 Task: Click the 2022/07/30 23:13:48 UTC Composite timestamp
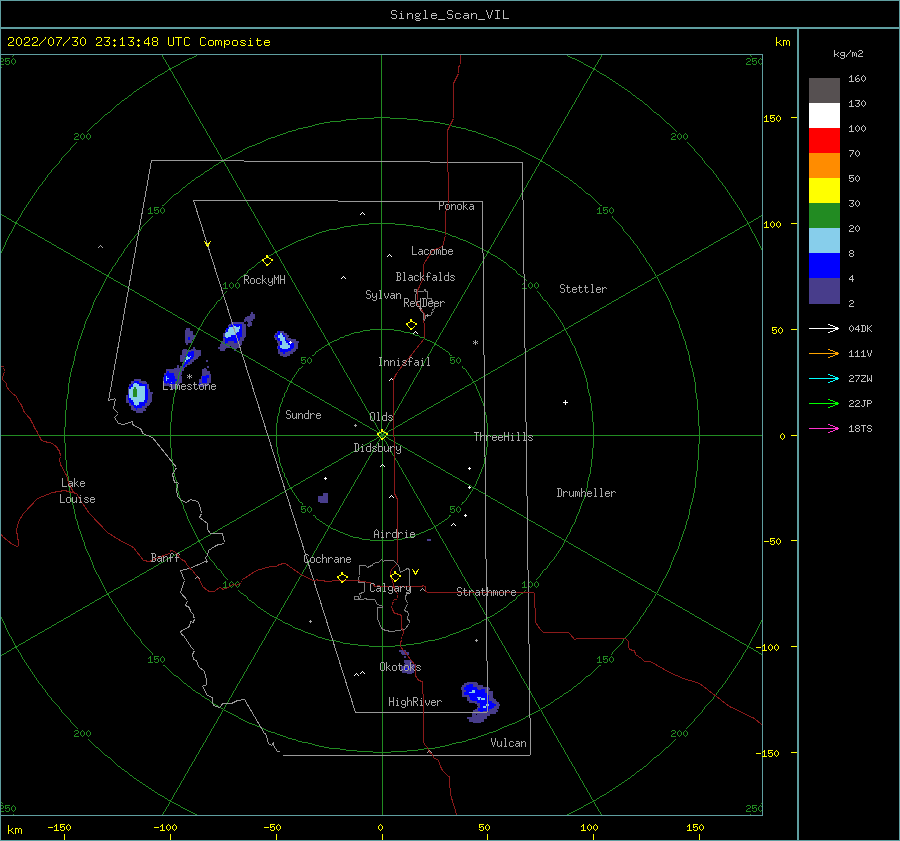[138, 42]
